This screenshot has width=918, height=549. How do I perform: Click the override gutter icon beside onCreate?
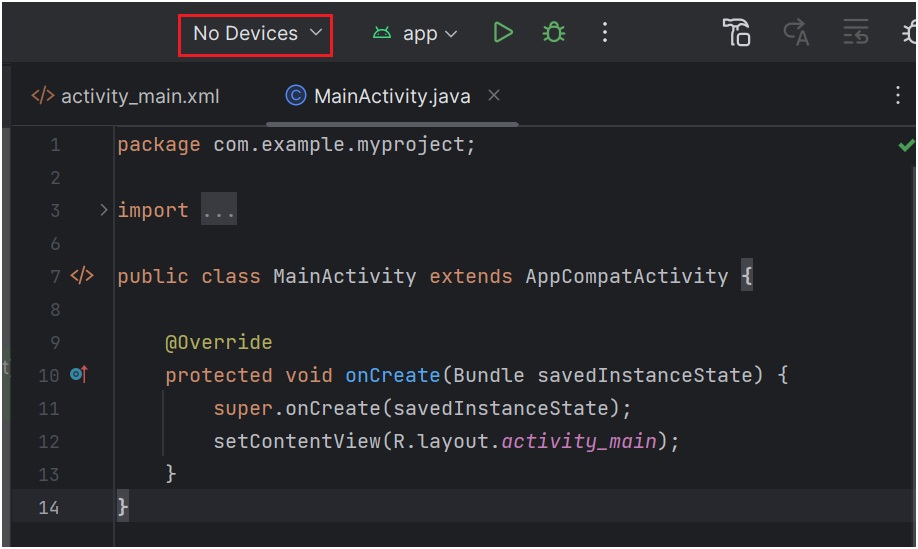[79, 375]
